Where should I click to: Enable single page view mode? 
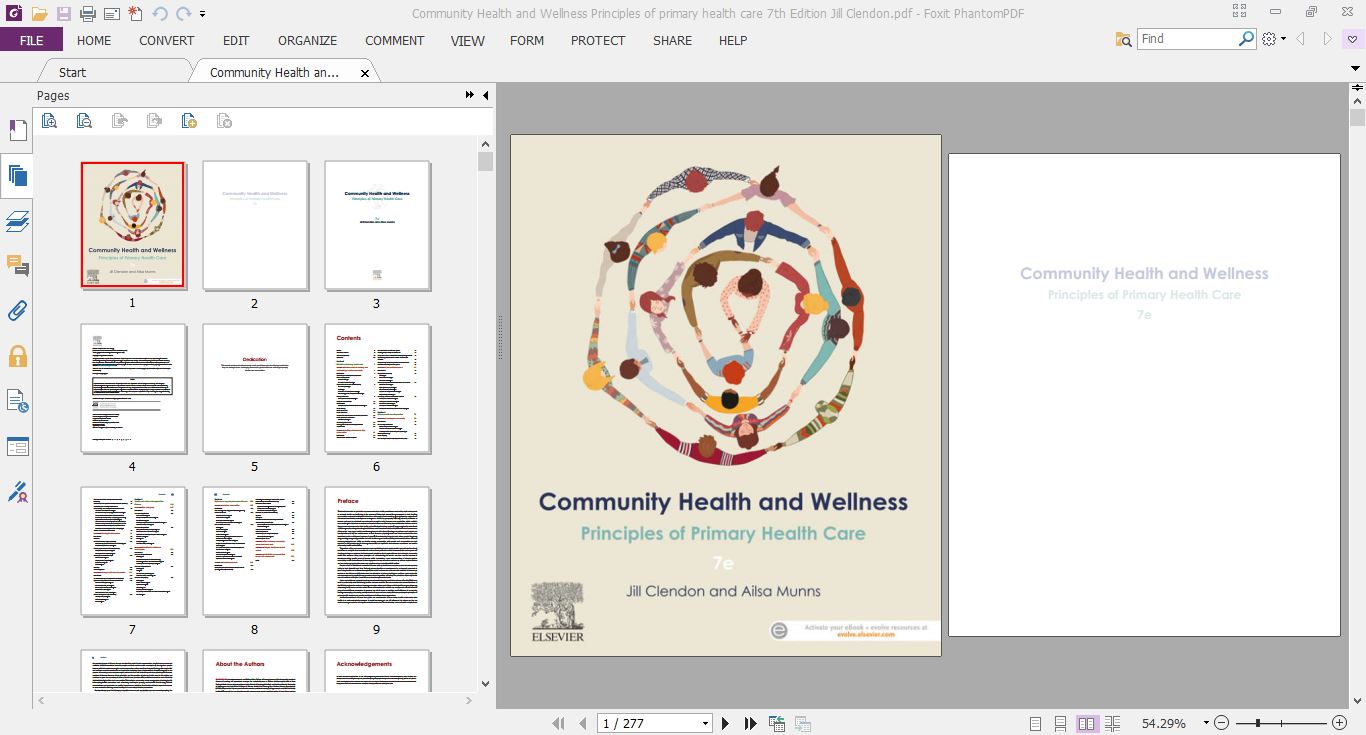[1035, 723]
